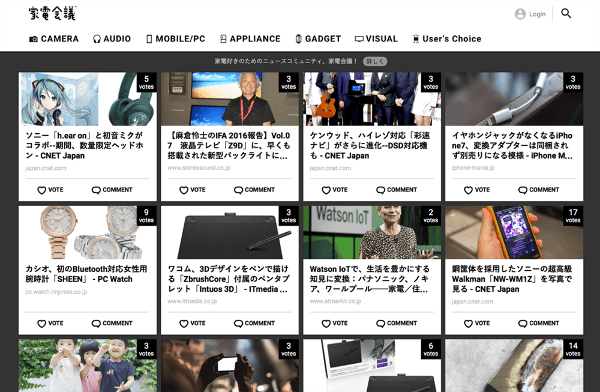Viewport: 600px width, 392px height.
Task: Click the black pen tablet thumbnail
Action: coord(230,233)
